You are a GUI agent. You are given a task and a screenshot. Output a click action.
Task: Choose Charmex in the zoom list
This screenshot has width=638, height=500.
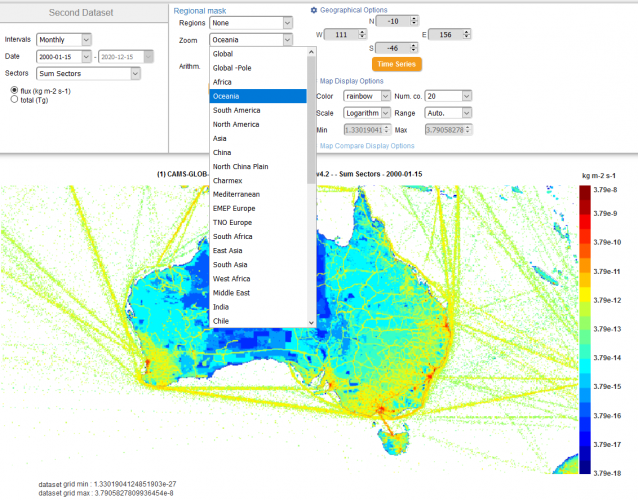point(258,180)
